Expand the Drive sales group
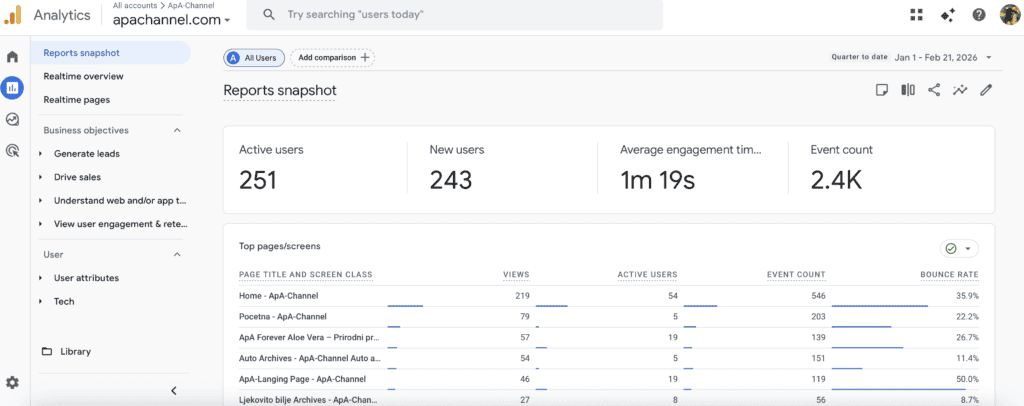Image resolution: width=1024 pixels, height=406 pixels. 40,177
